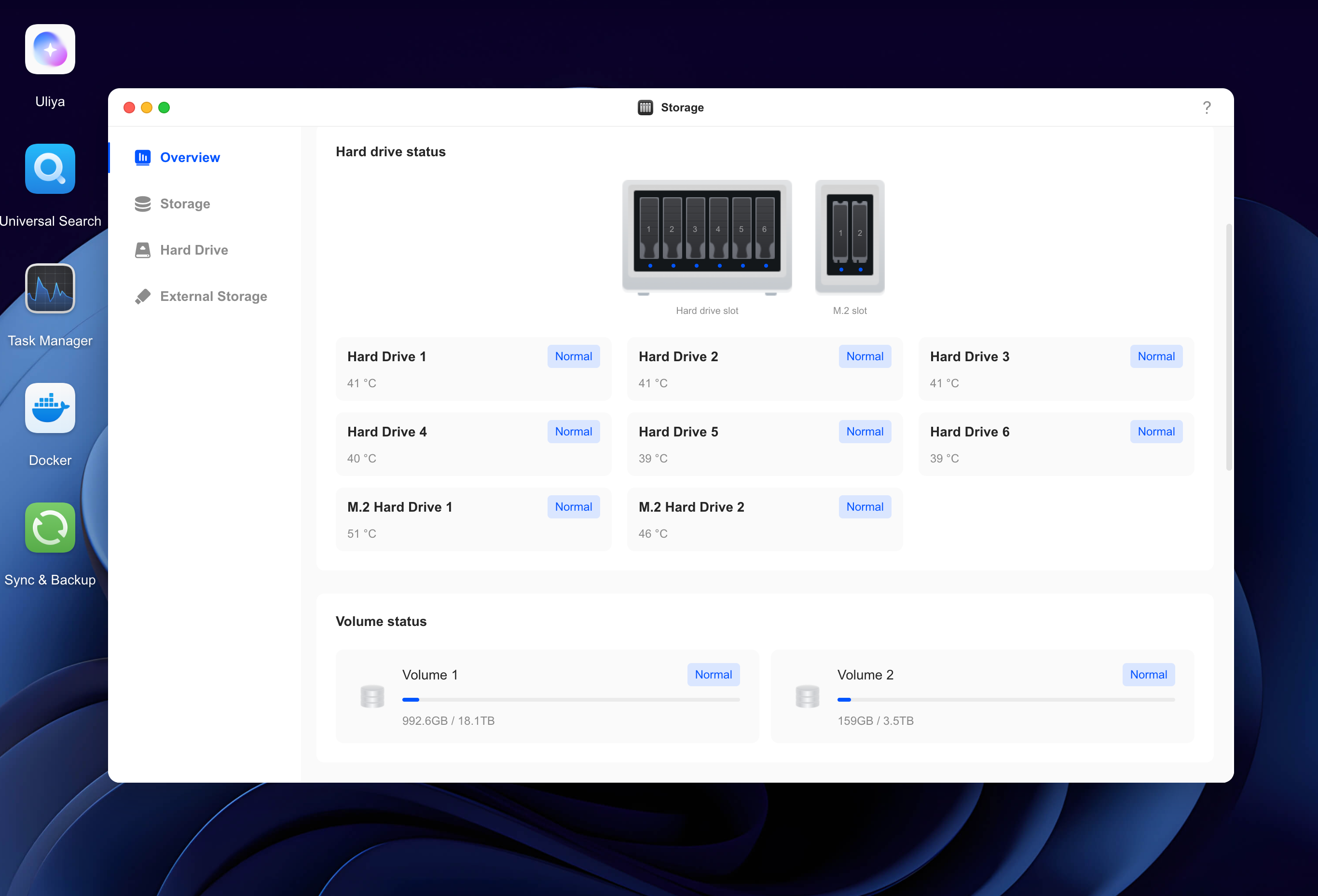Click the 40 °C temperature reading

pyautogui.click(x=361, y=459)
